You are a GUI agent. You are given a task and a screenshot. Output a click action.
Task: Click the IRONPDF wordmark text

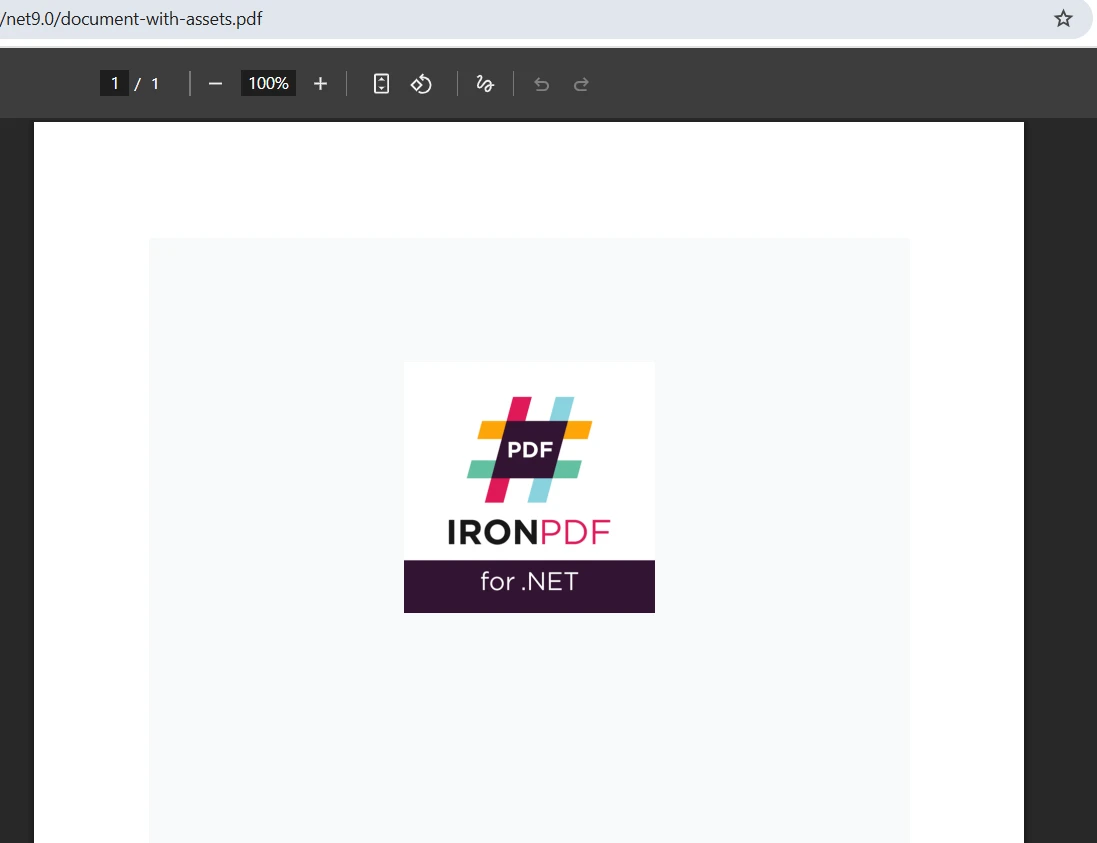coord(529,531)
